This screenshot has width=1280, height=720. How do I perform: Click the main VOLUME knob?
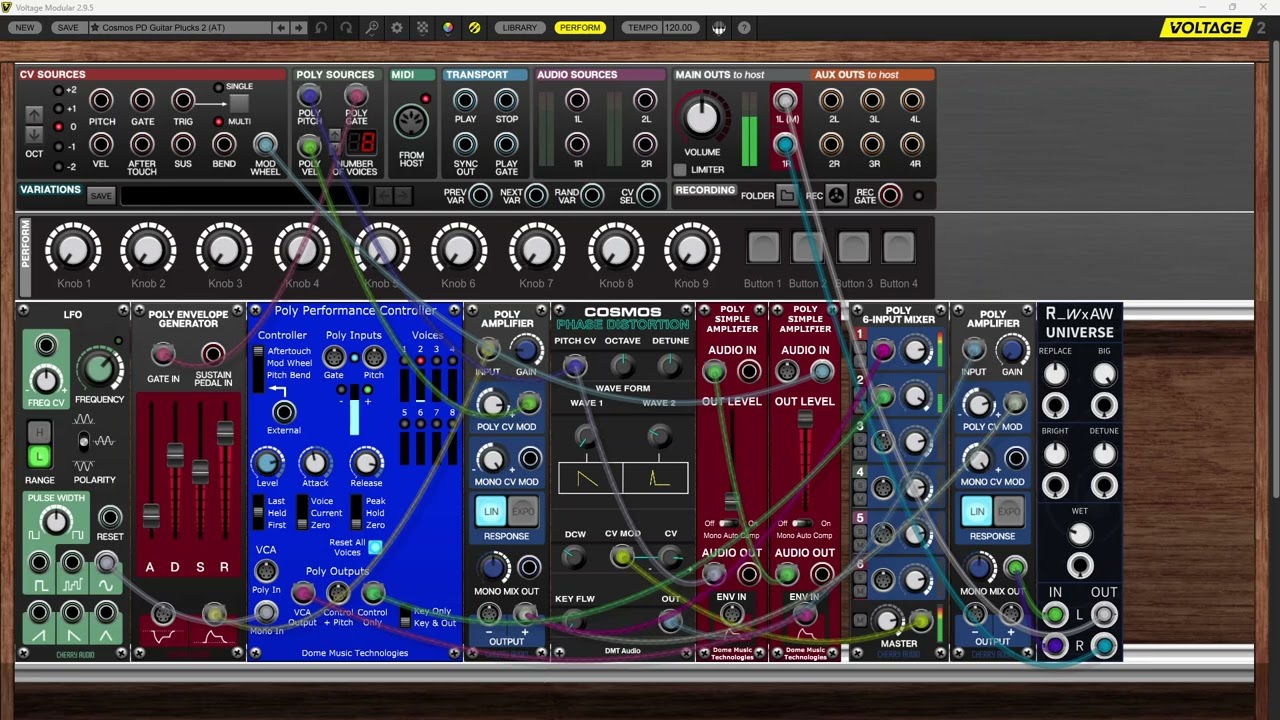pyautogui.click(x=702, y=119)
